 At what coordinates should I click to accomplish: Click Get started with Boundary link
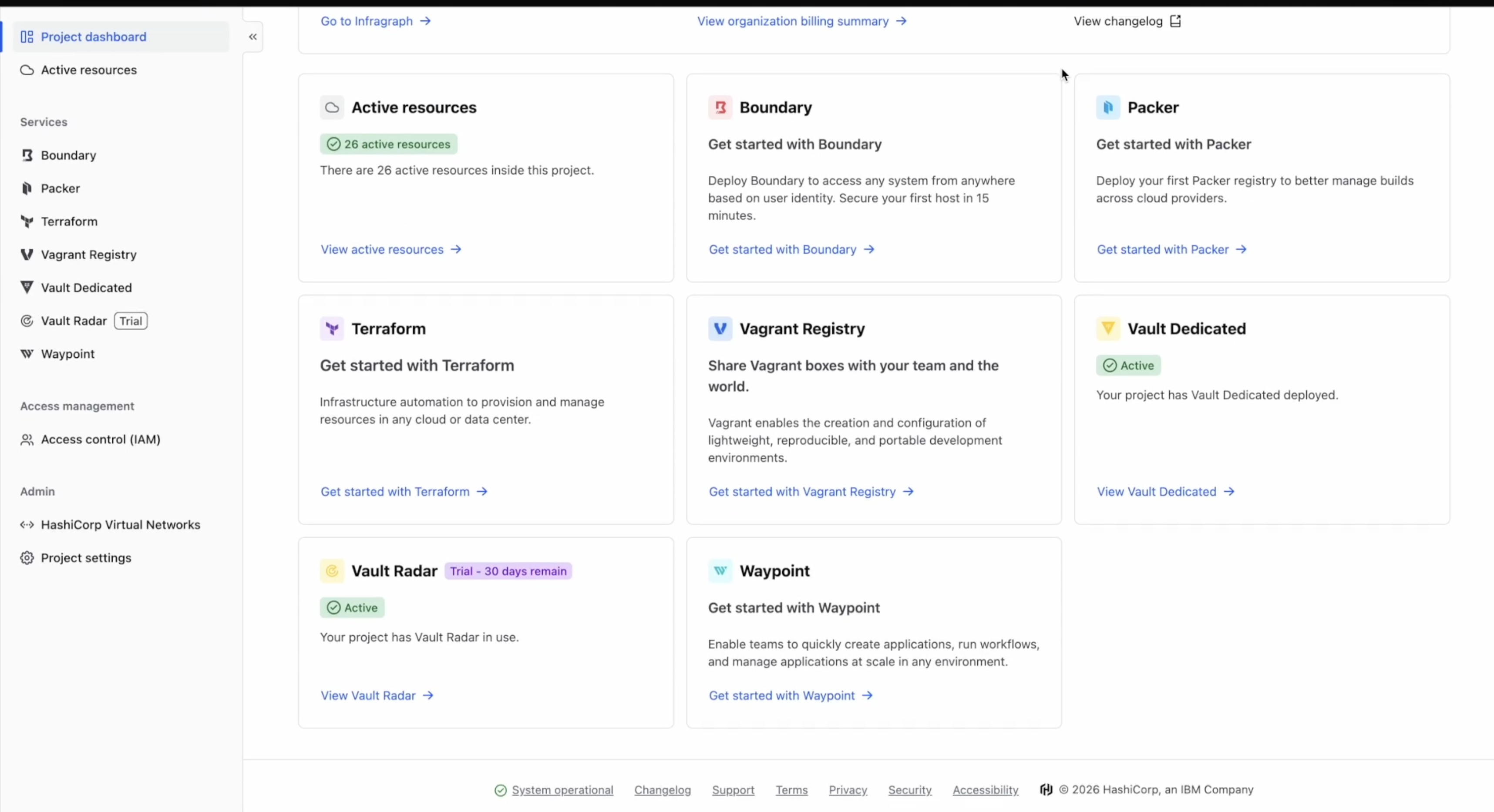792,249
